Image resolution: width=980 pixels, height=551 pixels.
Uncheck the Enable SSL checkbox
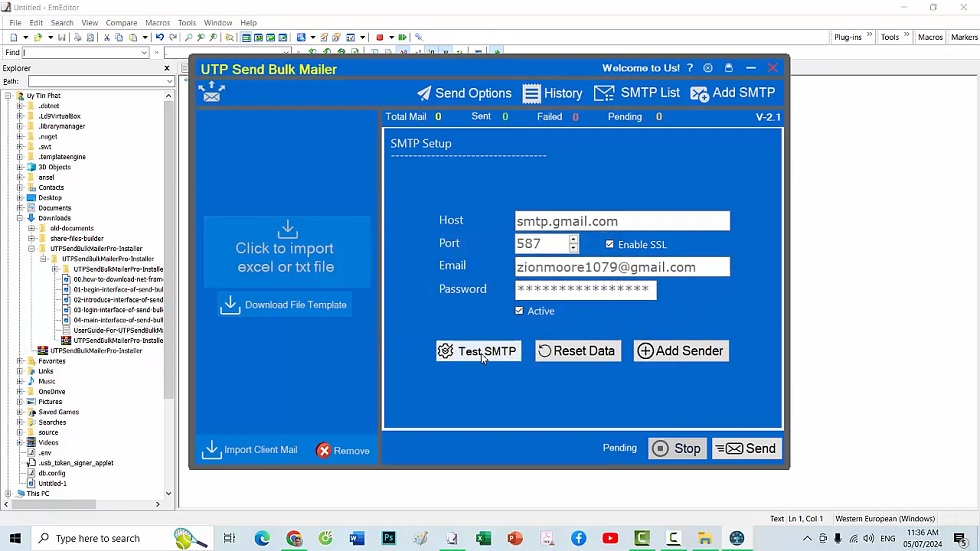610,244
